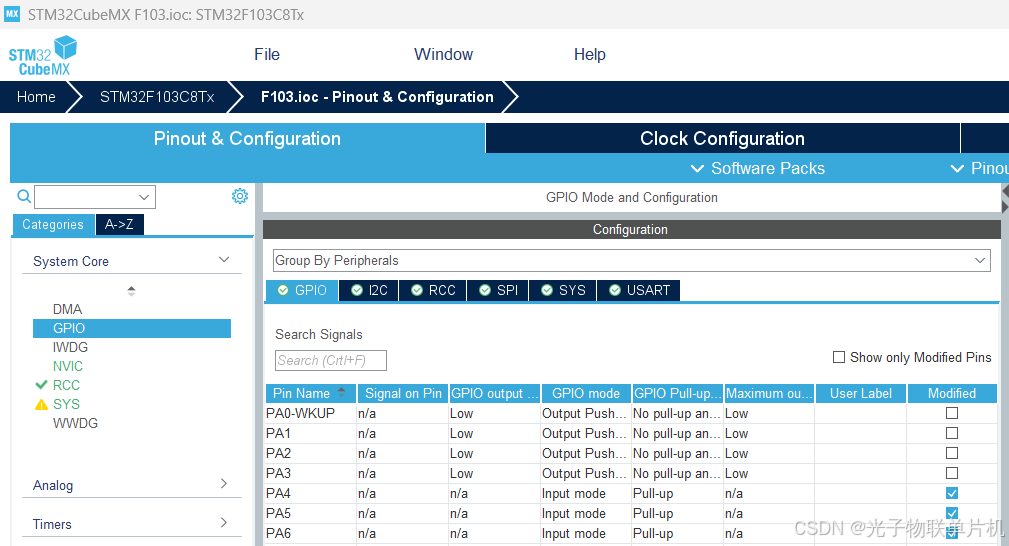
Task: Open the Window menu
Action: coord(443,55)
